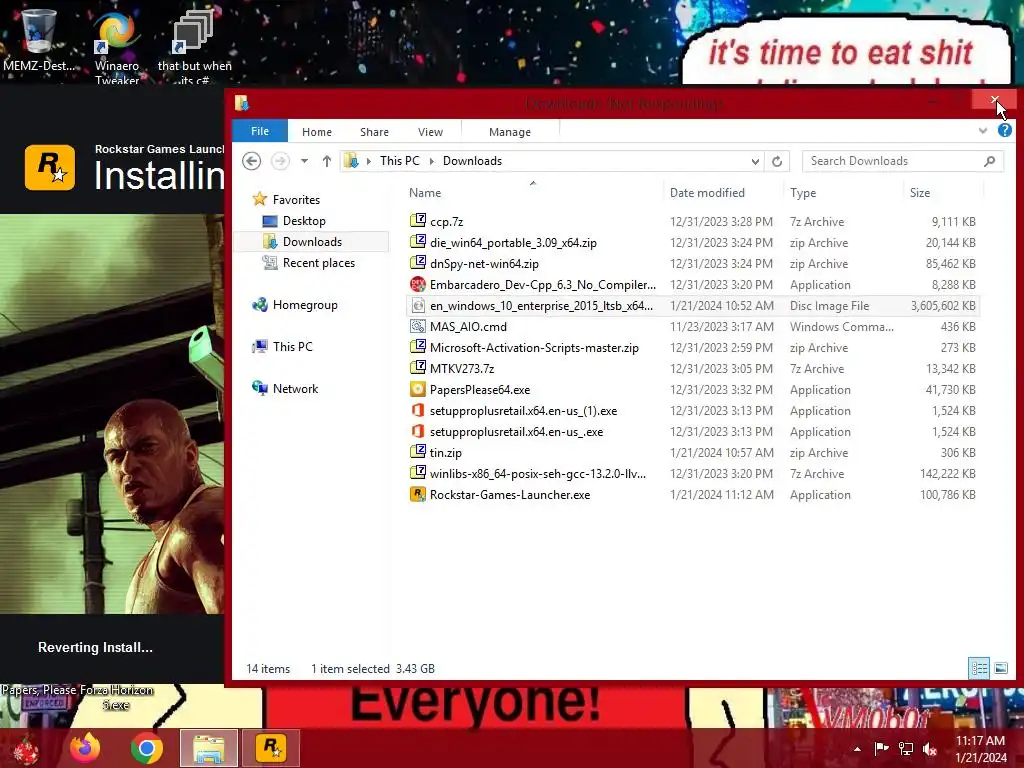Click the network tray icon

pos(906,749)
